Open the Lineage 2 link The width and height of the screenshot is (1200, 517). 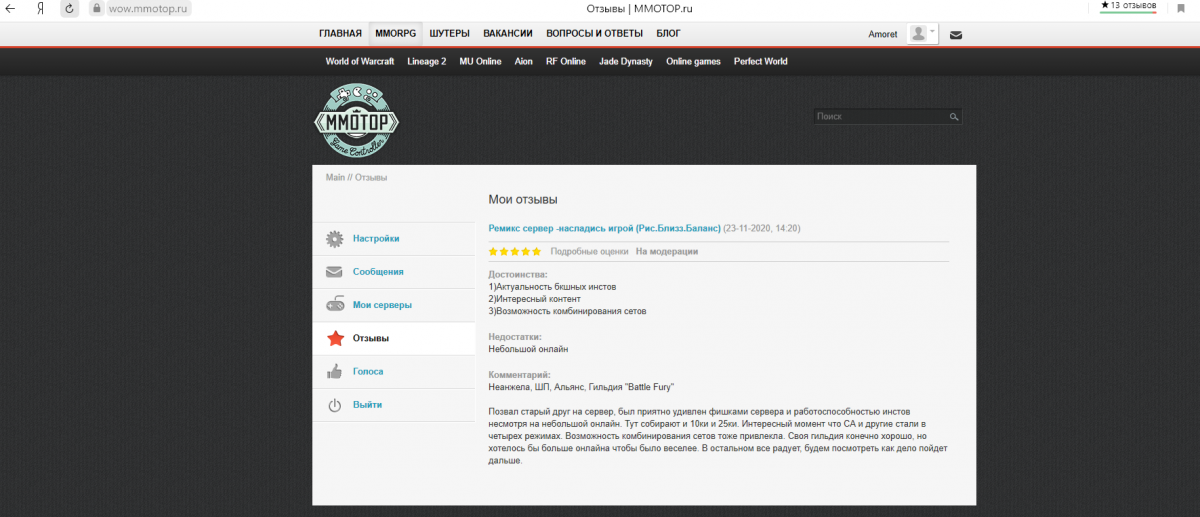click(x=427, y=61)
